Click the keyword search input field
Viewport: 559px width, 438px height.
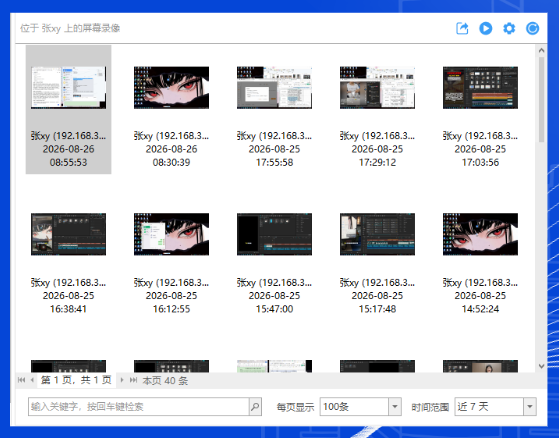(x=139, y=407)
